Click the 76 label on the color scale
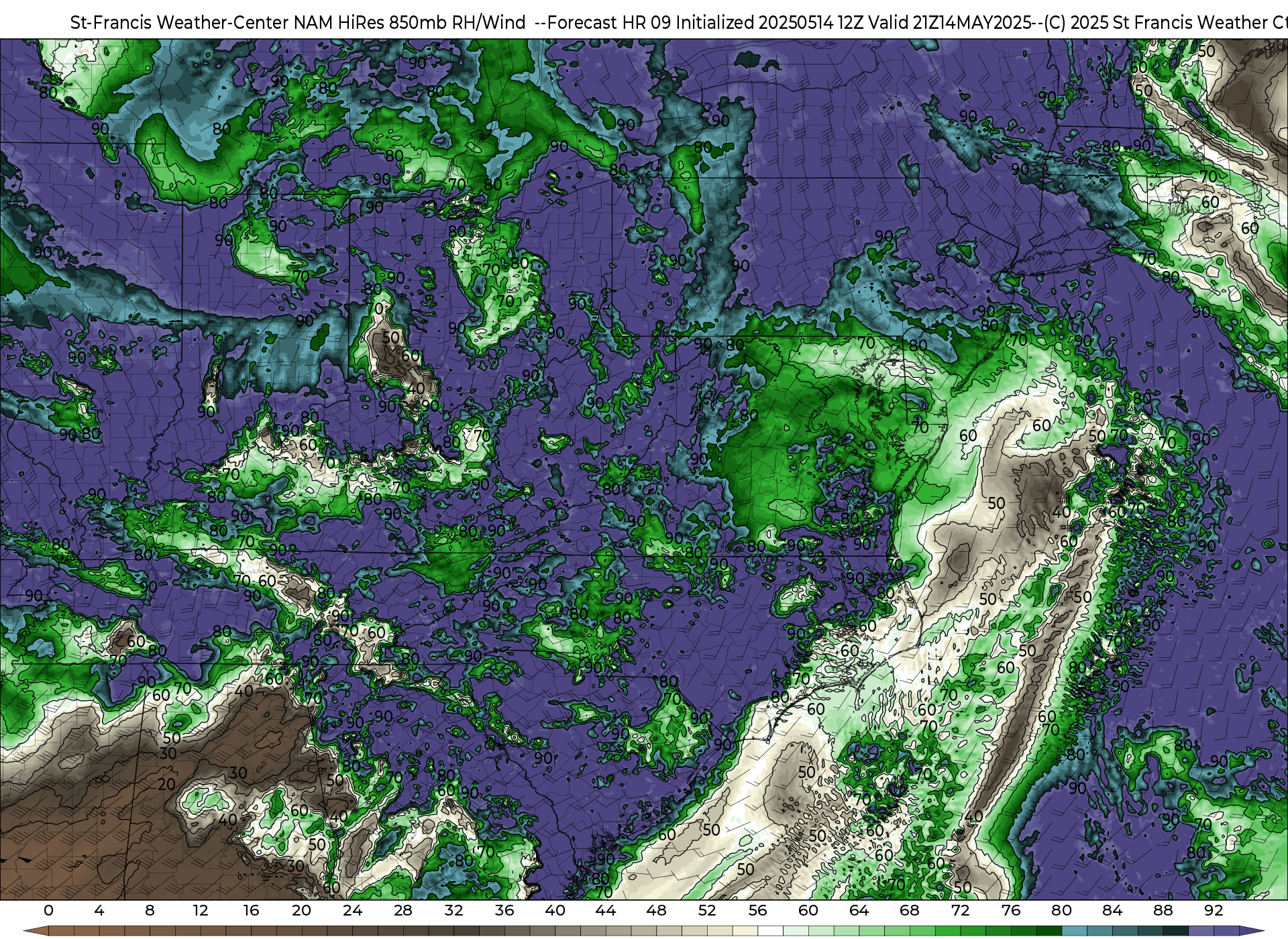 [x=1011, y=910]
